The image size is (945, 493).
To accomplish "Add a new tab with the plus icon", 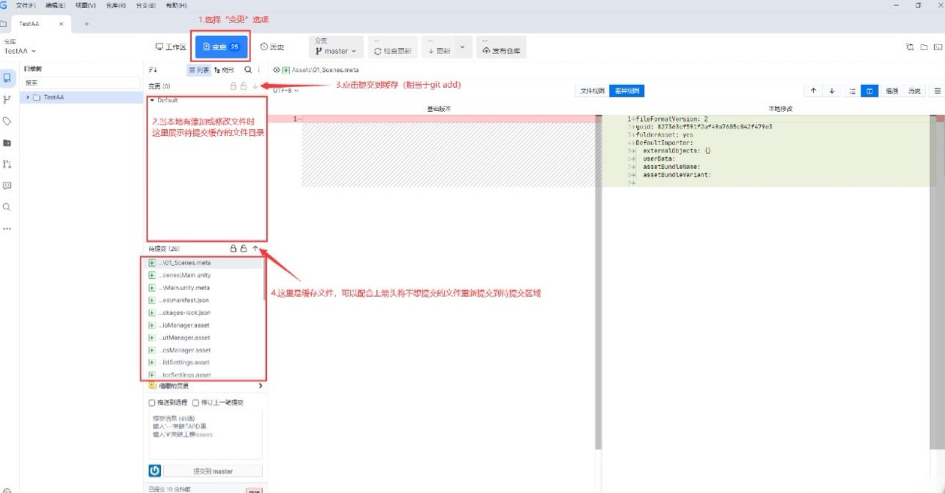I will click(x=87, y=24).
